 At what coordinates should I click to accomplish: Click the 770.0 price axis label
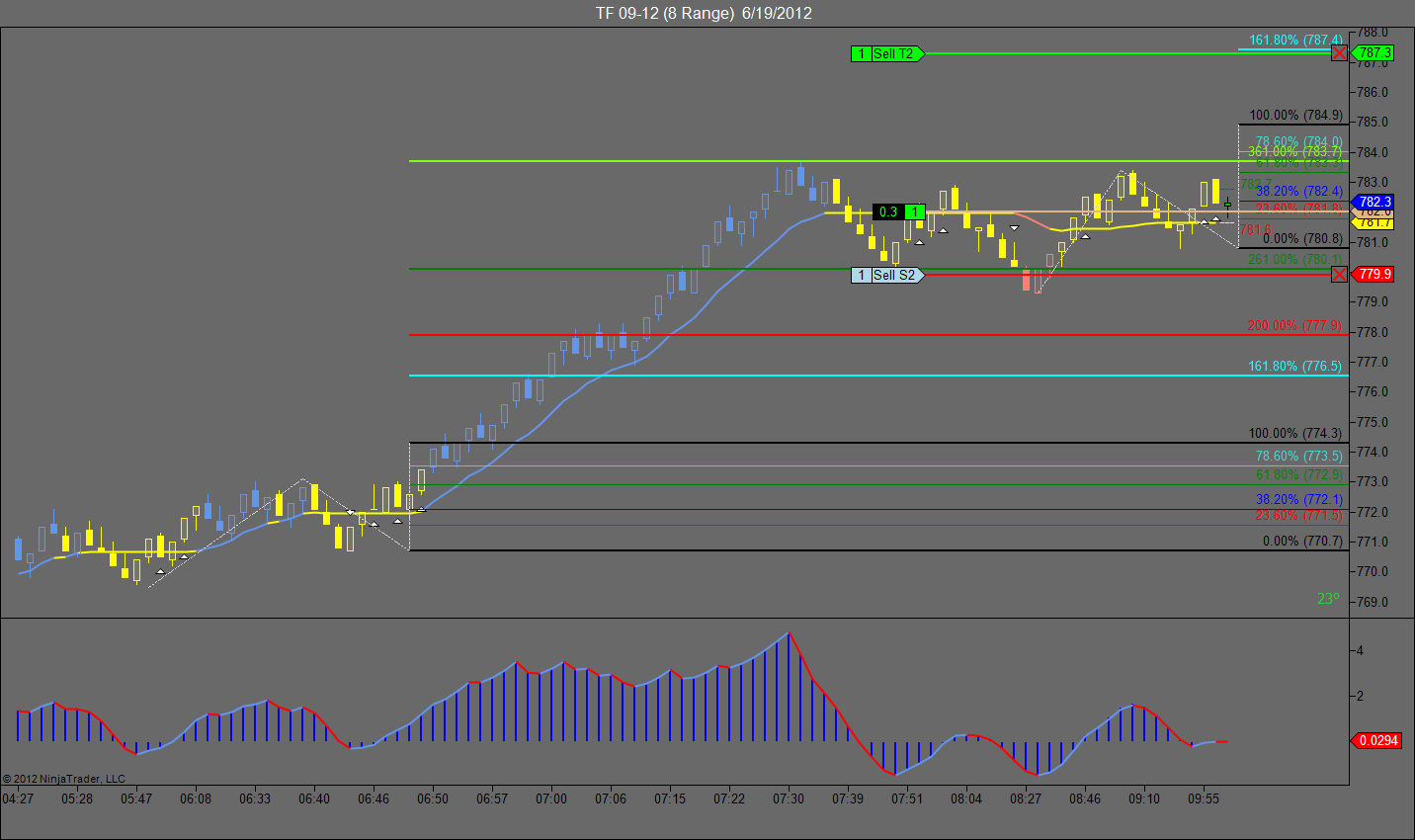click(x=1373, y=571)
